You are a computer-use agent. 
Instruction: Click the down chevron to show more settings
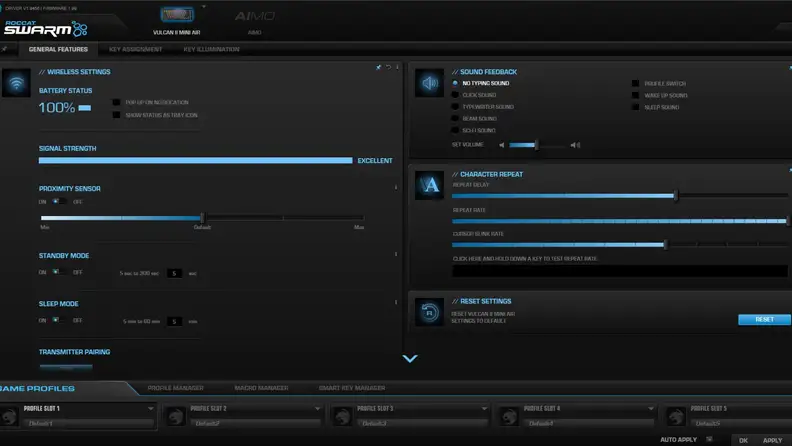(410, 359)
